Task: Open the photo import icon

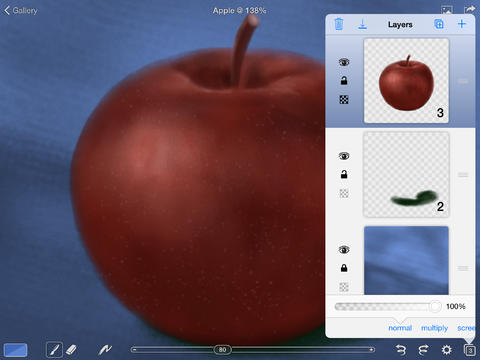Action: click(x=447, y=10)
